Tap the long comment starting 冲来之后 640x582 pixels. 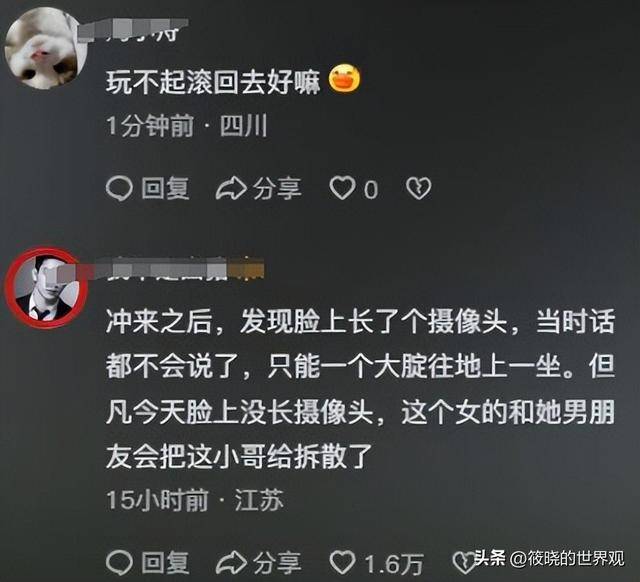360,389
